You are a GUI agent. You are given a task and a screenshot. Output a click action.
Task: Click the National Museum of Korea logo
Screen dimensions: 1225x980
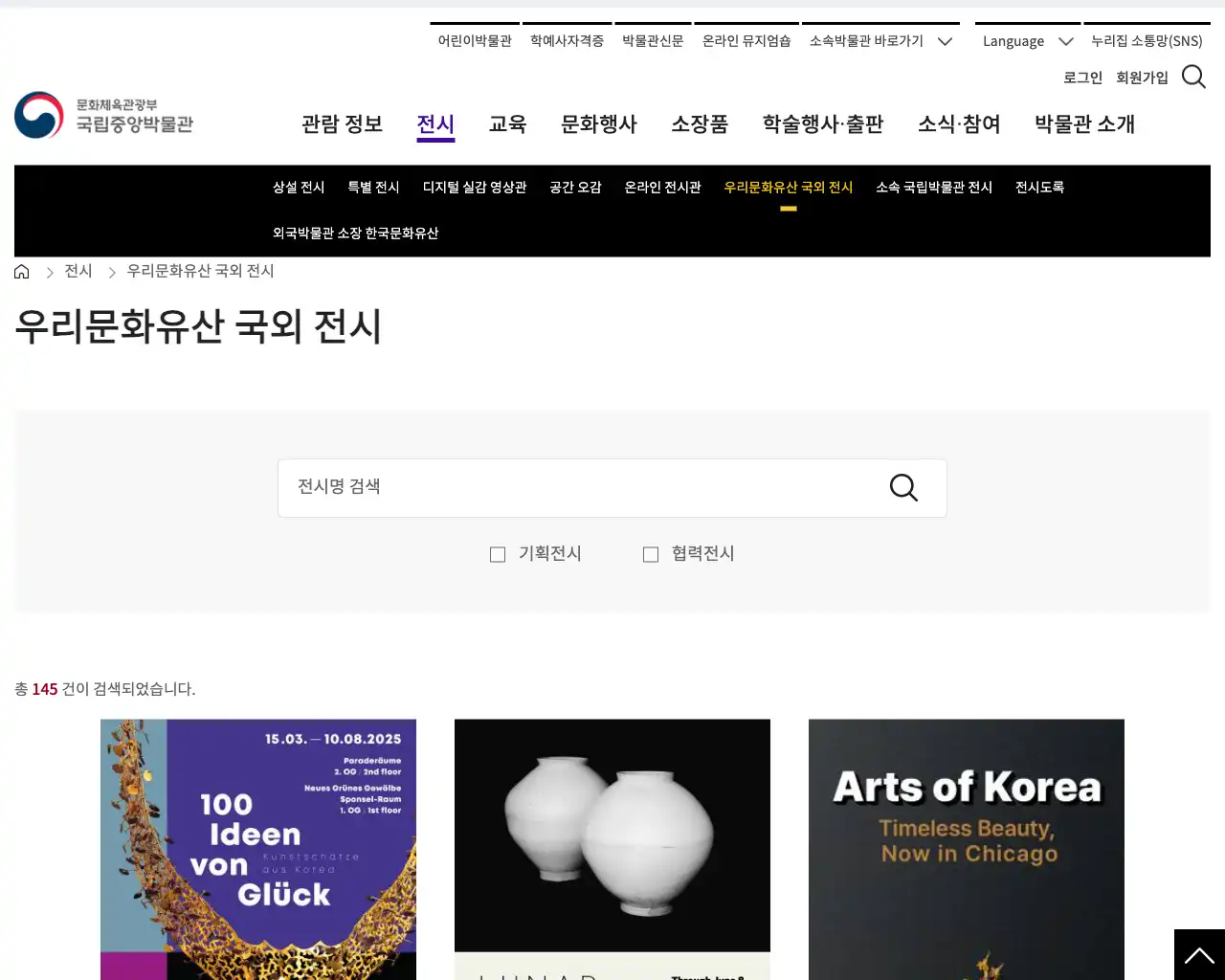pos(104,115)
